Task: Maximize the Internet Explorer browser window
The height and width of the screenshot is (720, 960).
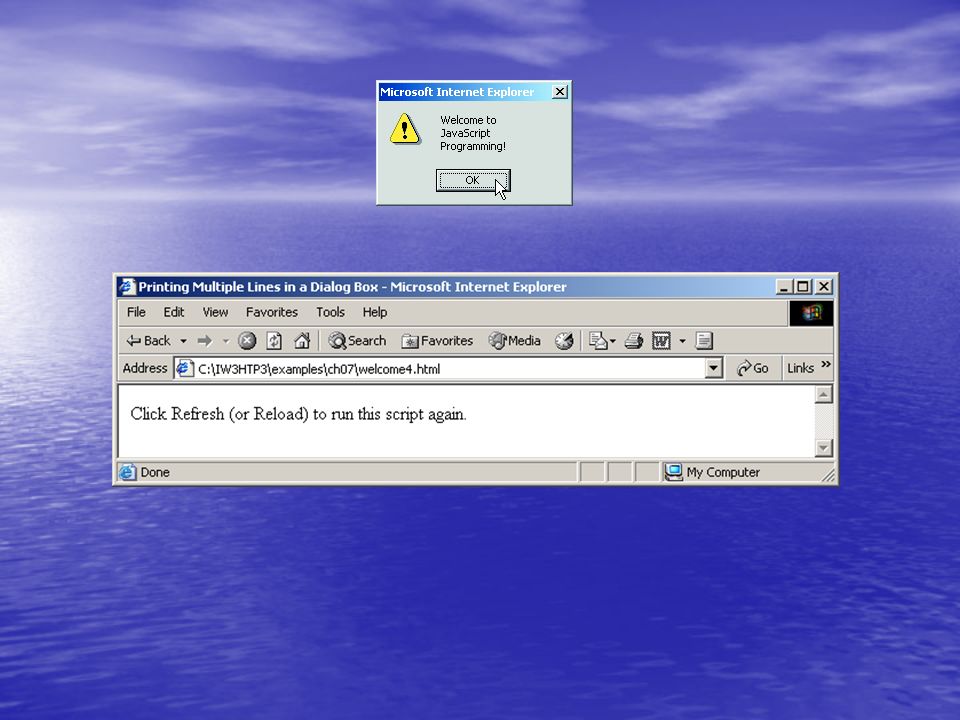Action: click(x=803, y=287)
